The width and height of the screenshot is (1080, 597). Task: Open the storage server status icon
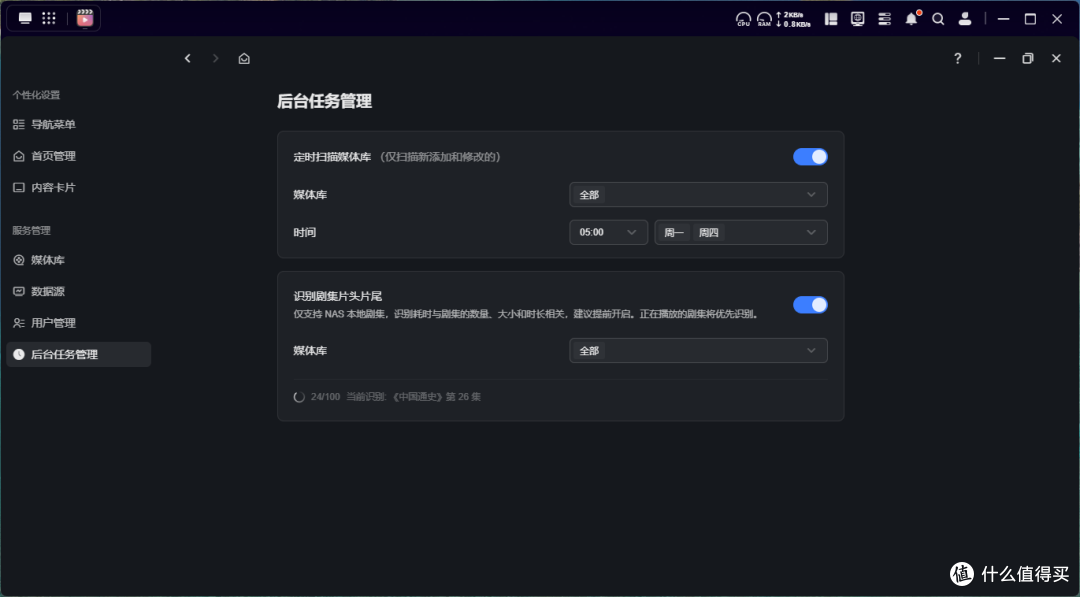[884, 19]
